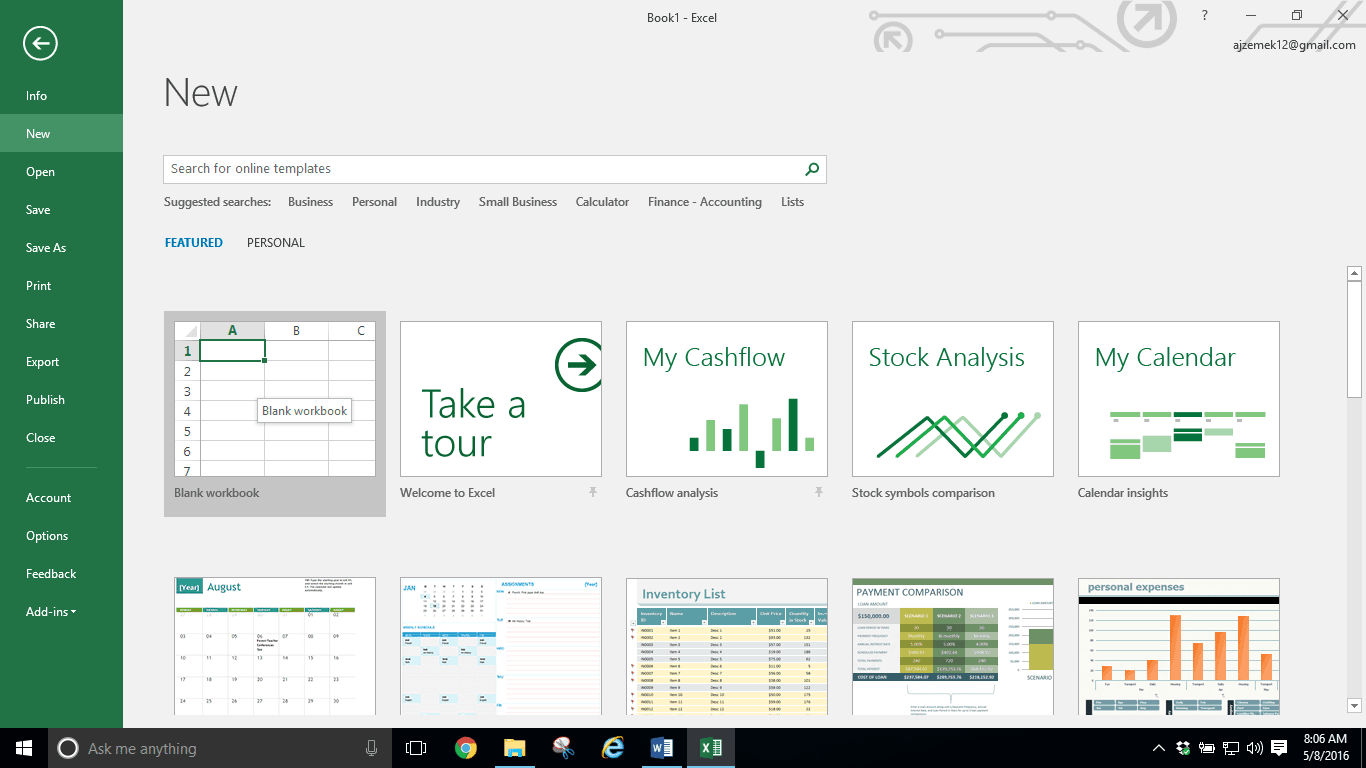Image resolution: width=1366 pixels, height=768 pixels.
Task: Open the Inventory List template
Action: (x=727, y=646)
